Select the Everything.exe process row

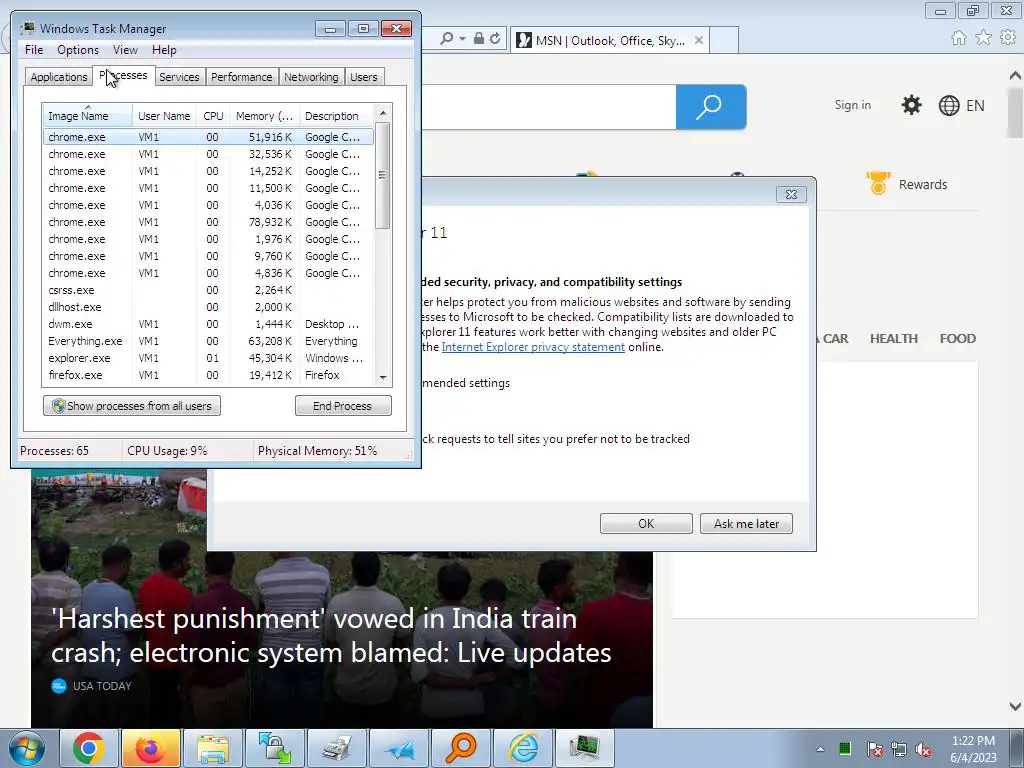(x=208, y=341)
